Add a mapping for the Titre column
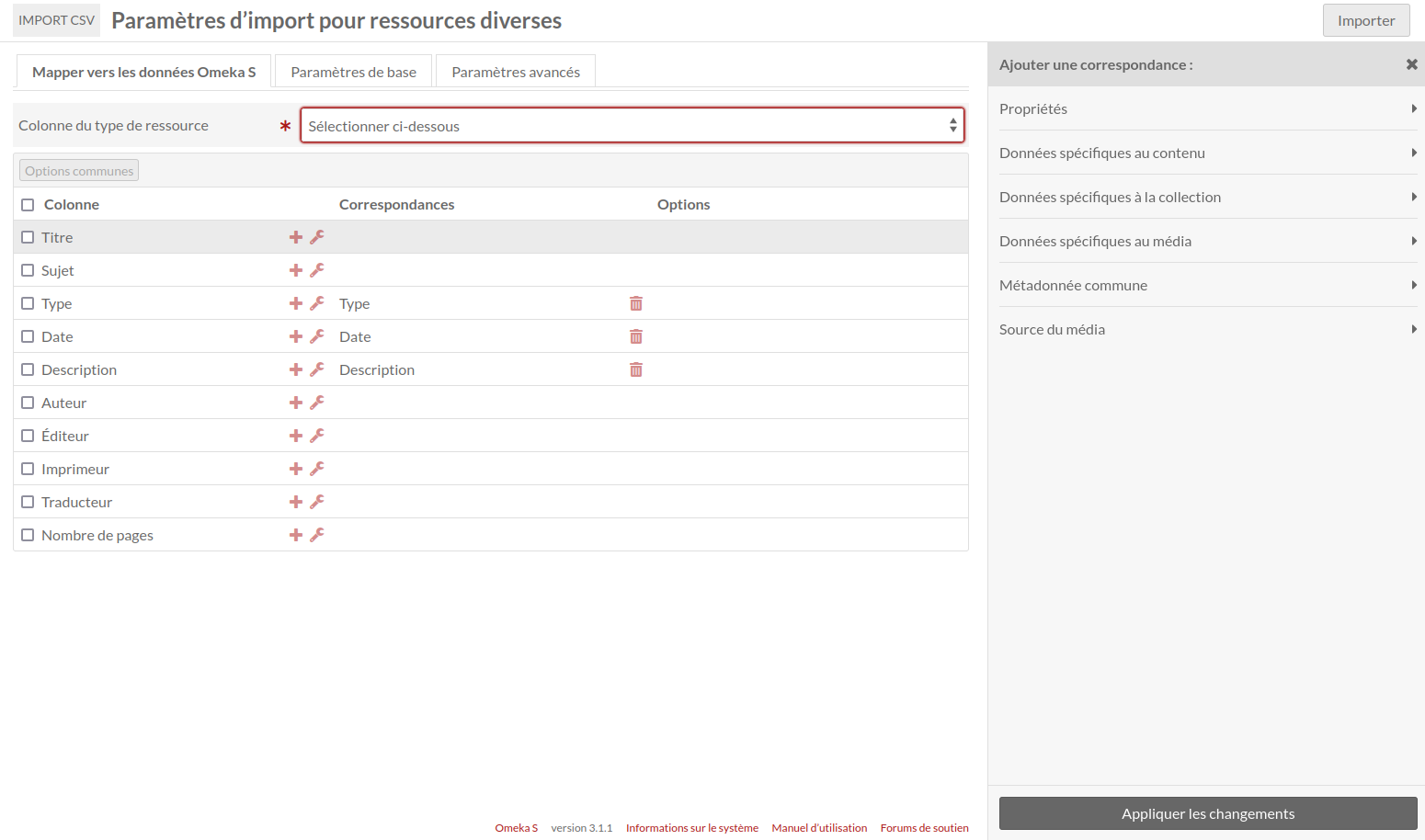Image resolution: width=1425 pixels, height=840 pixels. pos(296,237)
